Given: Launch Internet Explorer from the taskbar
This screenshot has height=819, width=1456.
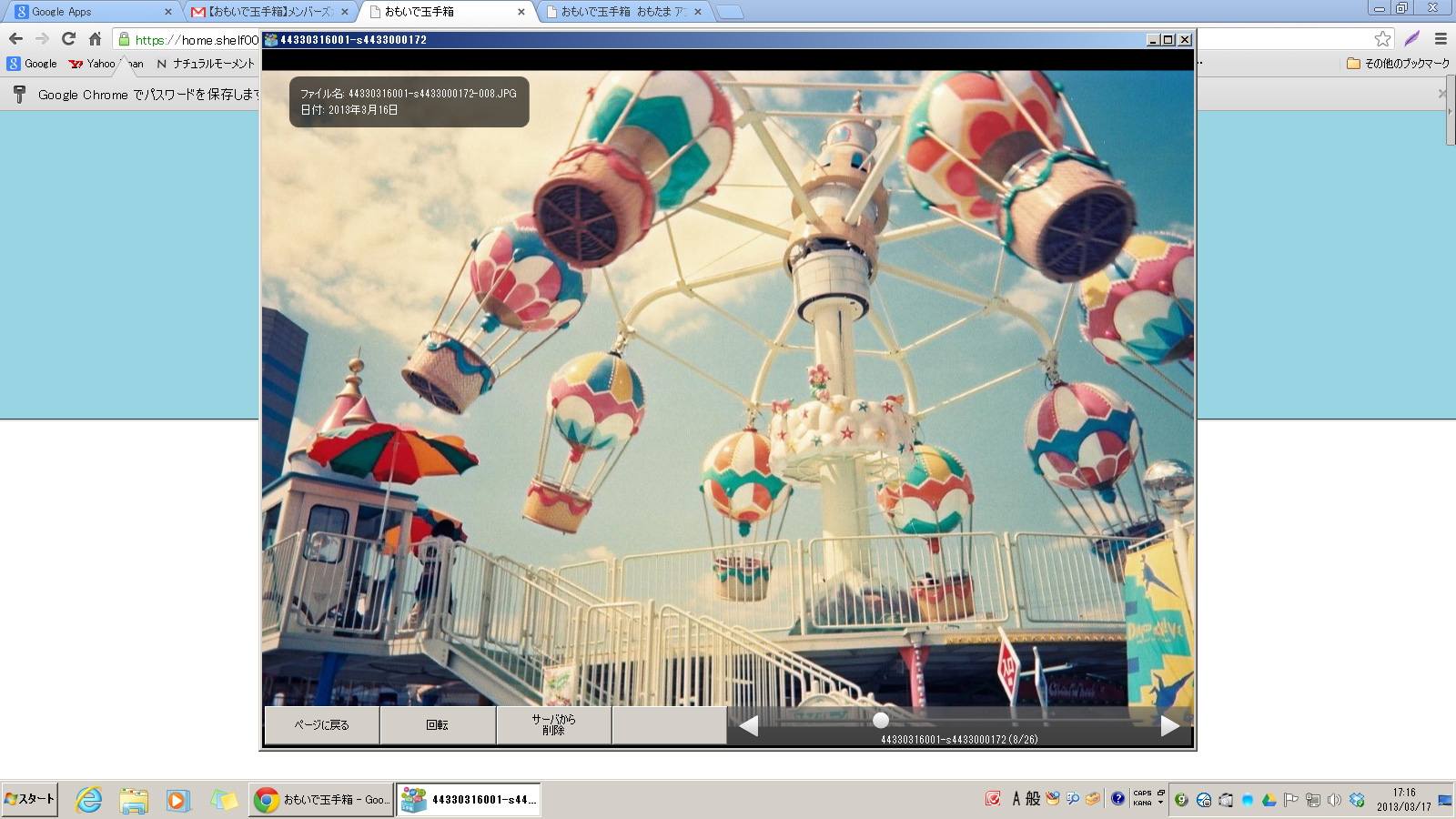Looking at the screenshot, I should click(x=88, y=800).
